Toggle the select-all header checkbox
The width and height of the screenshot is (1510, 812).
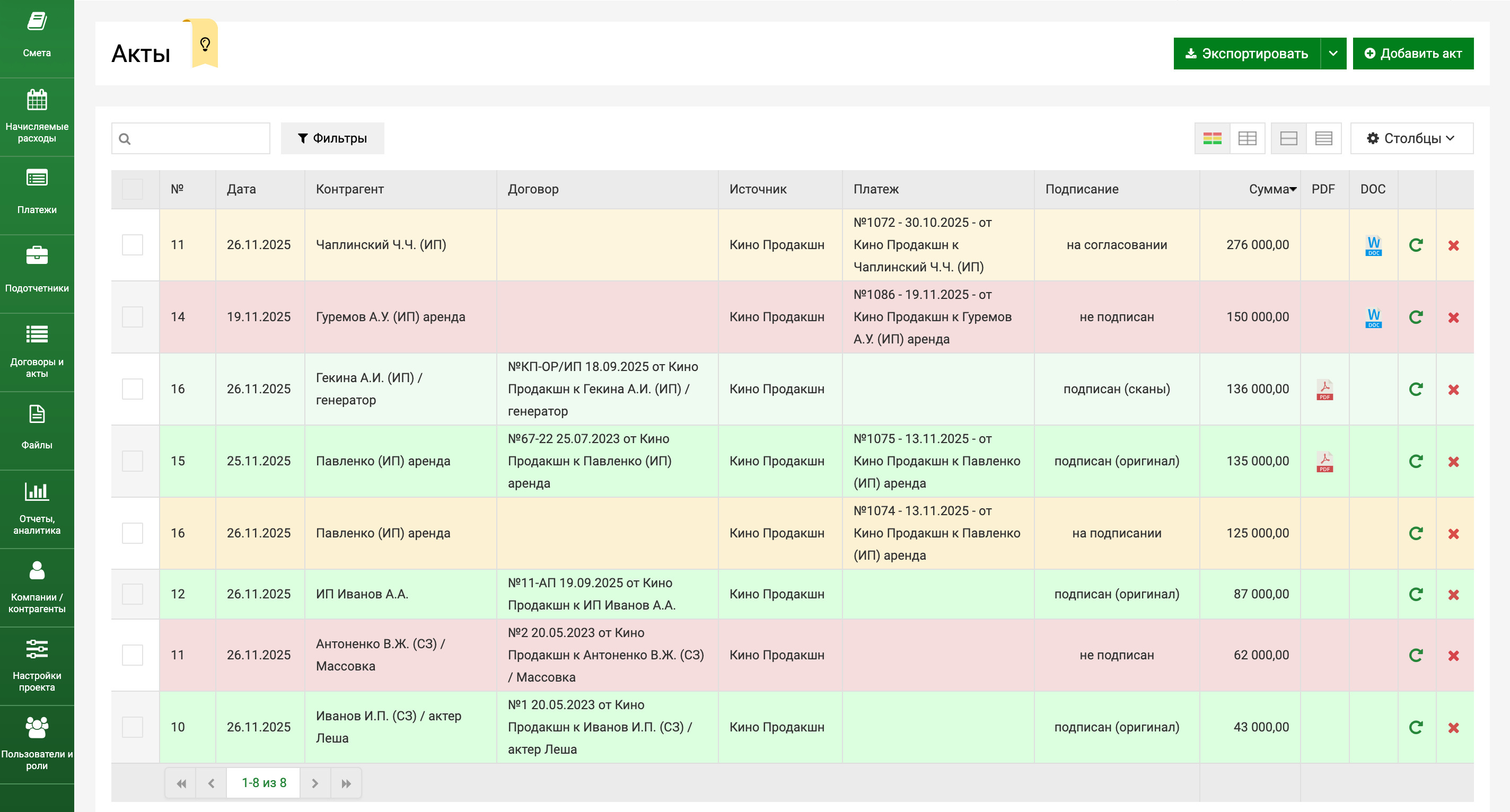[x=132, y=189]
